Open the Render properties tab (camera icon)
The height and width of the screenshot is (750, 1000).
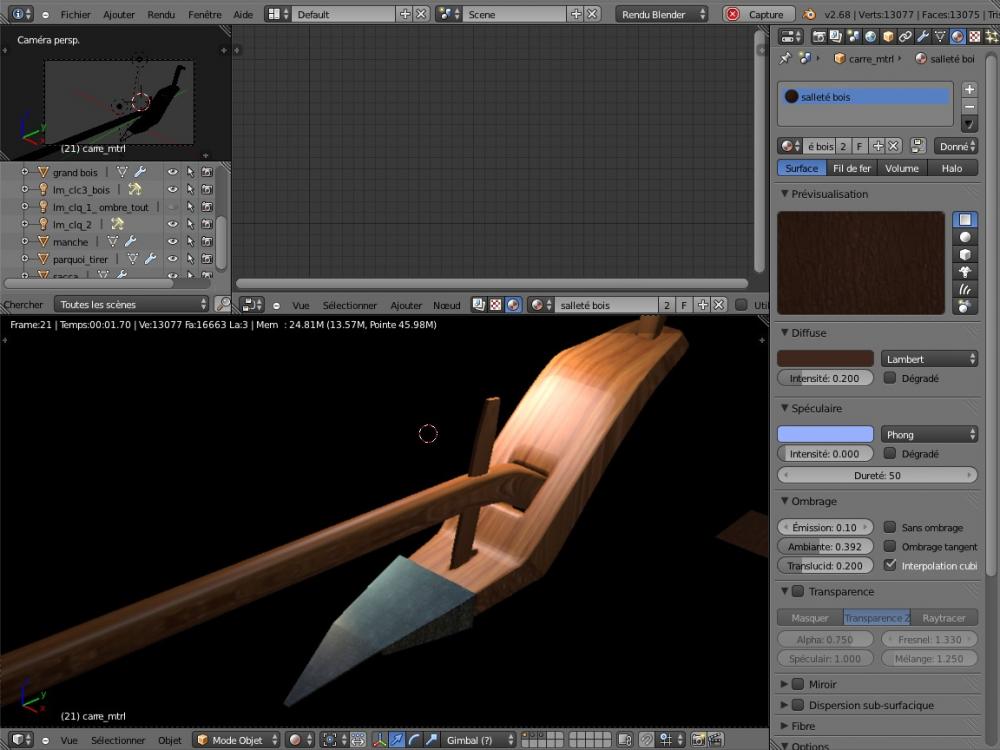click(819, 37)
